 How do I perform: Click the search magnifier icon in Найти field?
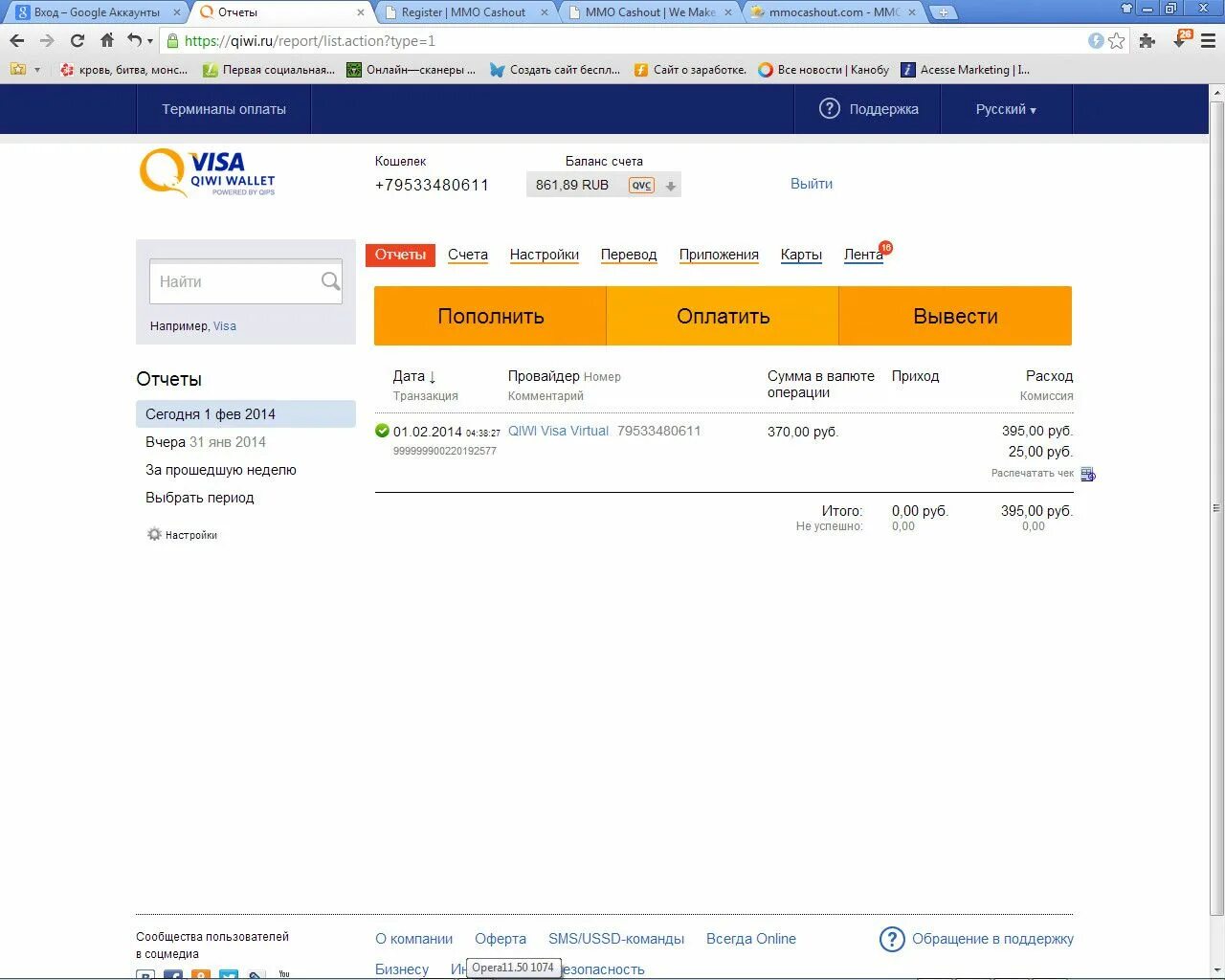pos(330,281)
